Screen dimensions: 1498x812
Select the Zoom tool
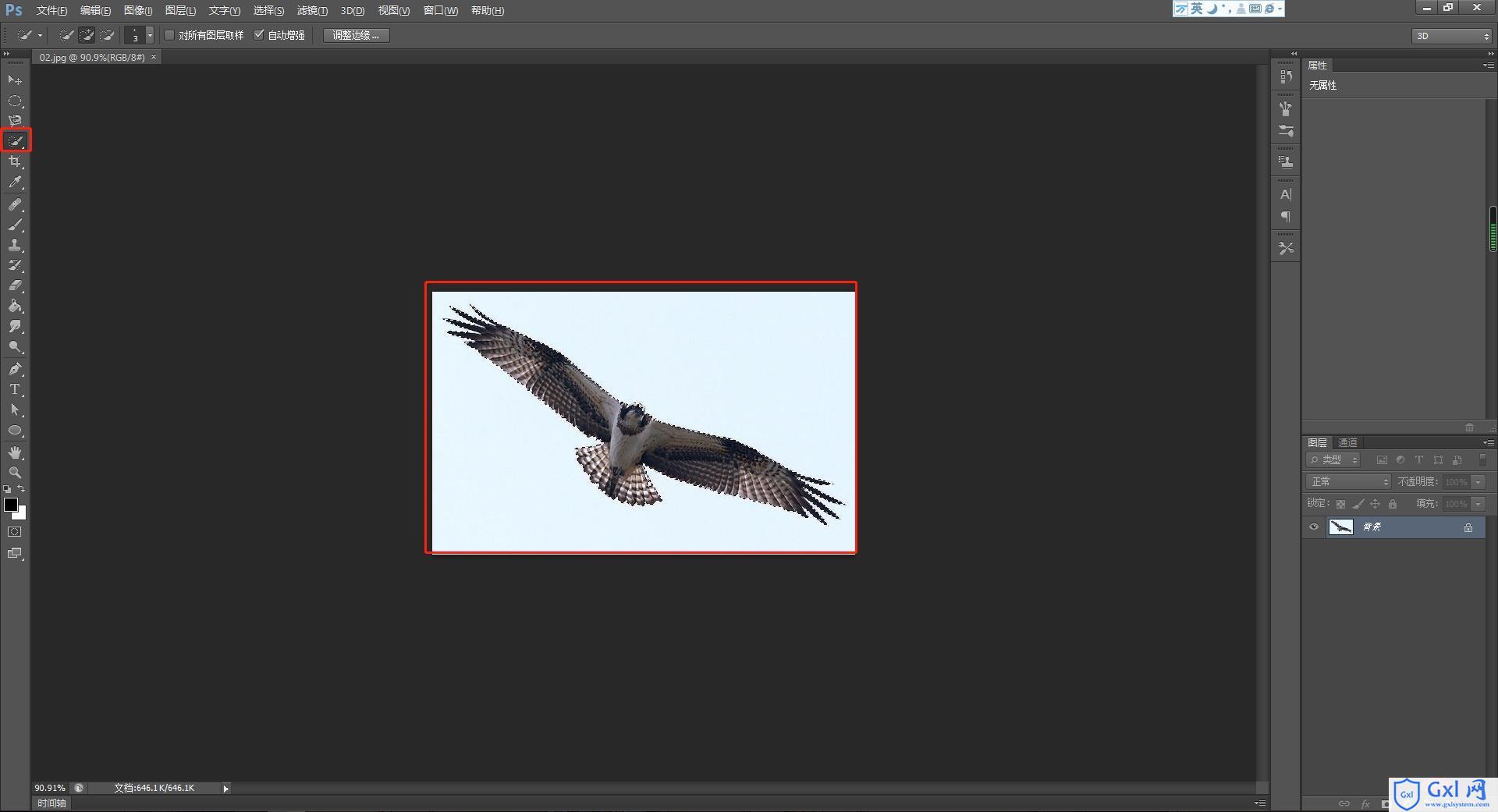(15, 473)
